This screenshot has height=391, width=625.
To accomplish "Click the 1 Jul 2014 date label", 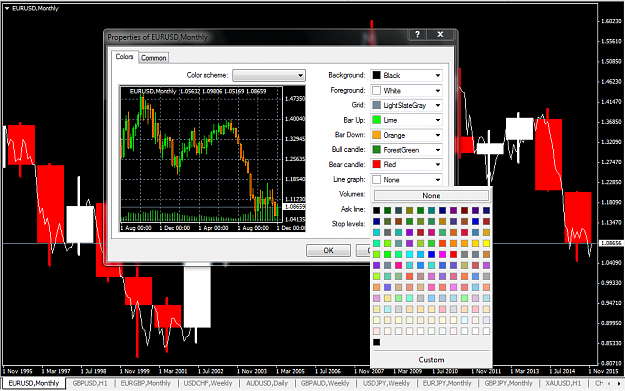I will point(563,371).
